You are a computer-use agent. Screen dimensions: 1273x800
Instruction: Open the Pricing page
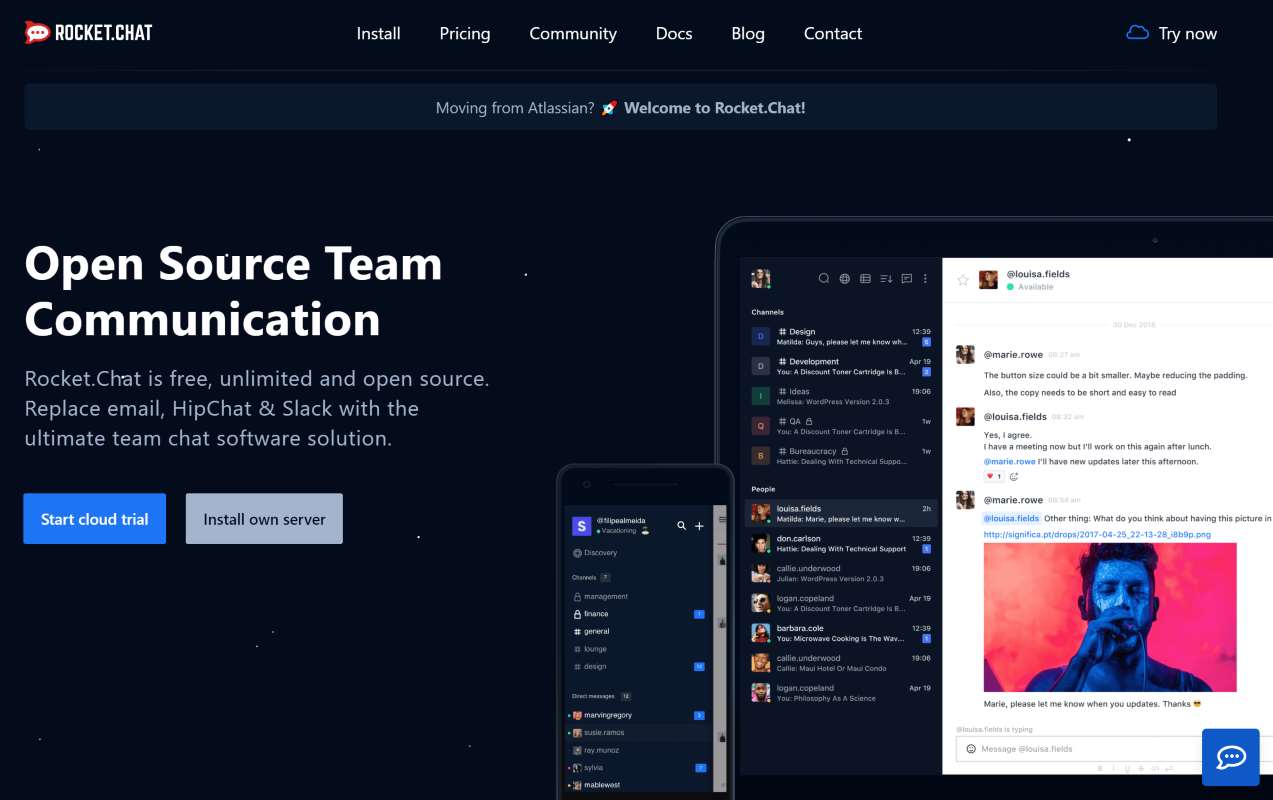[x=465, y=33]
